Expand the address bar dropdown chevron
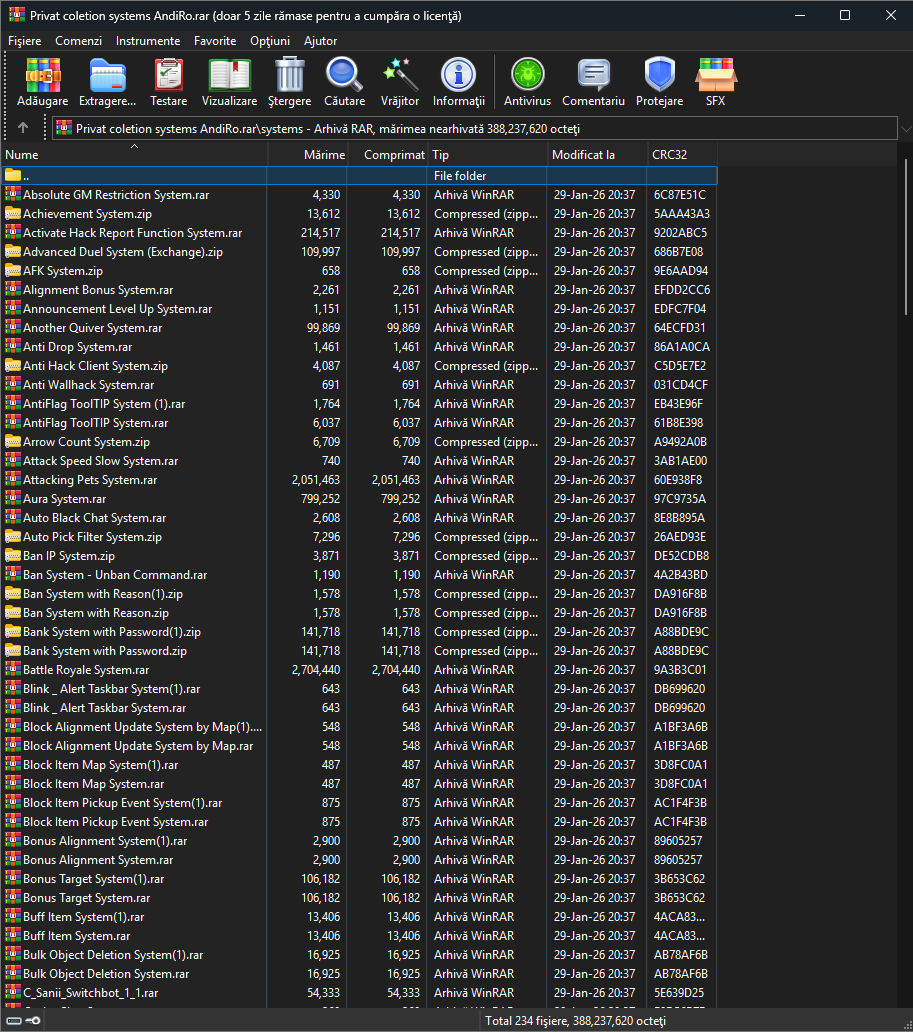 tap(904, 127)
